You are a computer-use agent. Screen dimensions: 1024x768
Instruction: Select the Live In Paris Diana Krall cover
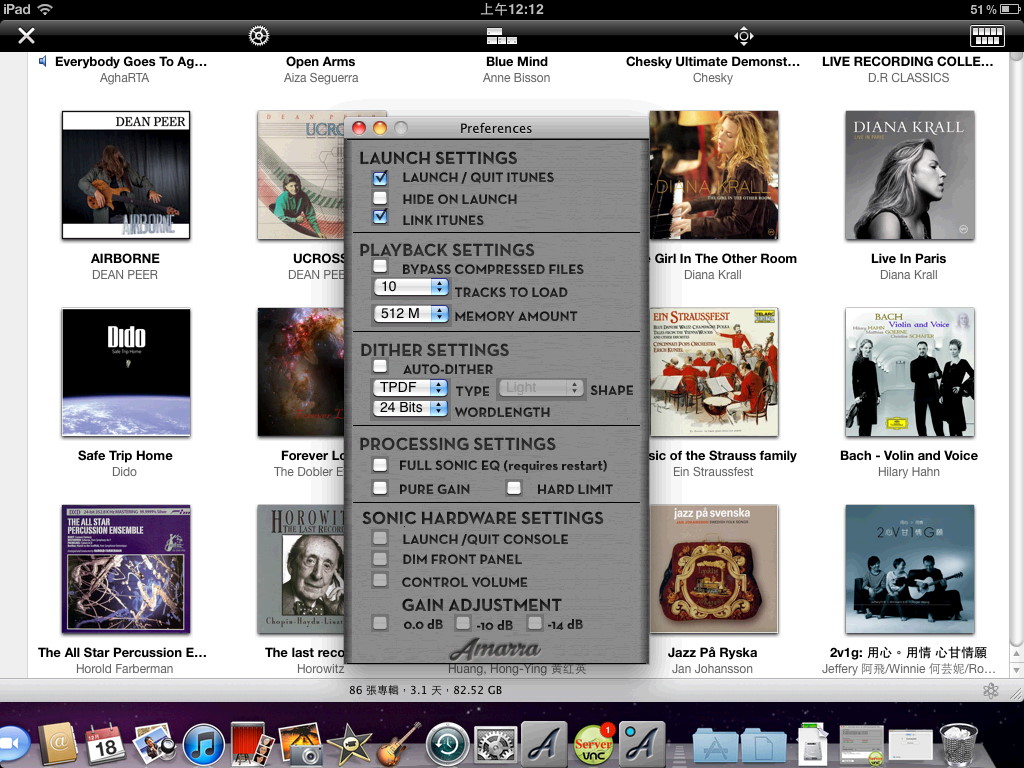[x=910, y=175]
